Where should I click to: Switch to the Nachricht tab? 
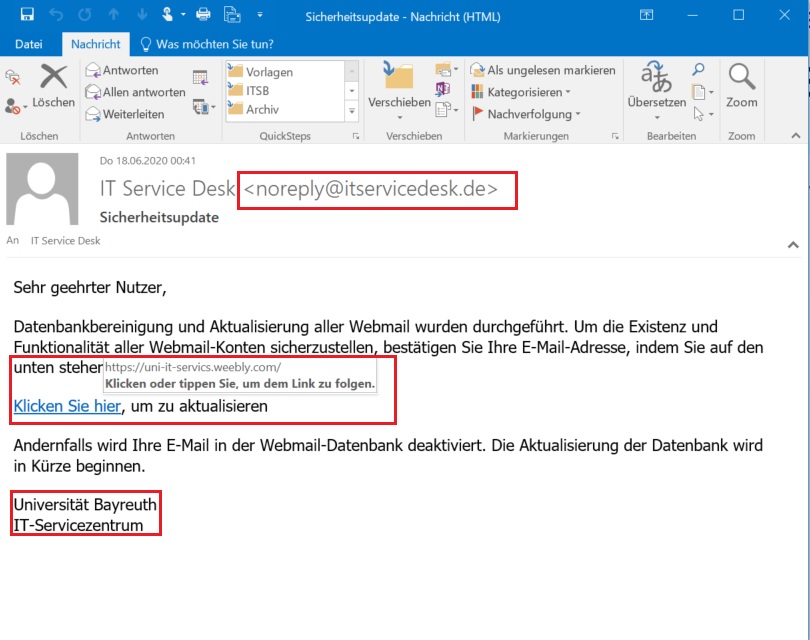96,44
